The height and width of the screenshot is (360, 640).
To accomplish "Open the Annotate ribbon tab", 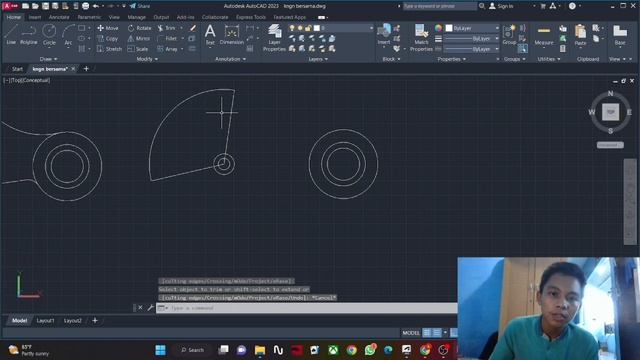I will [59, 17].
